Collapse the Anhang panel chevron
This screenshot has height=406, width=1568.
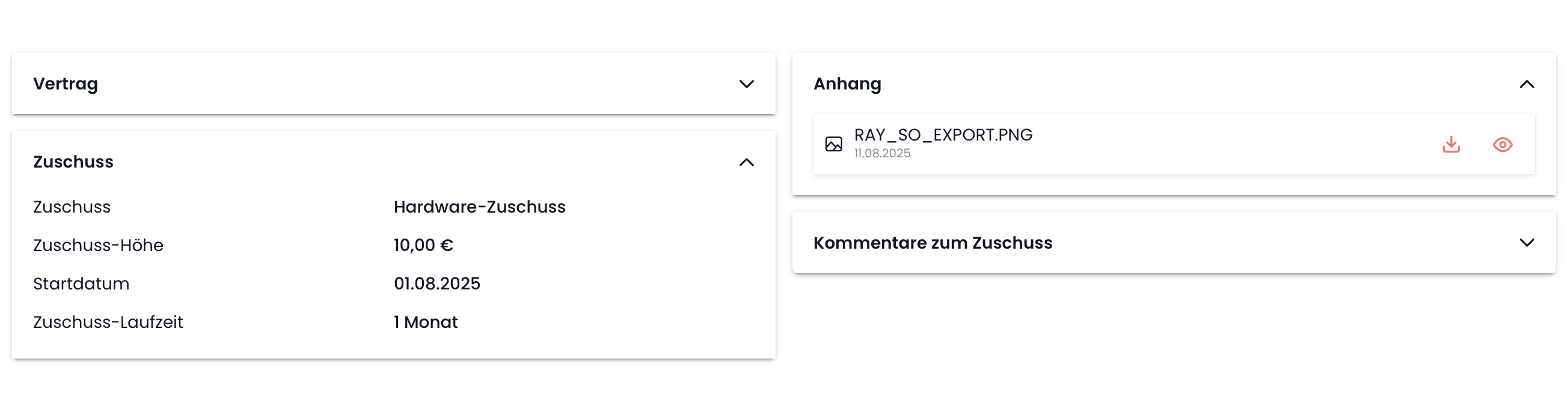(x=1526, y=84)
